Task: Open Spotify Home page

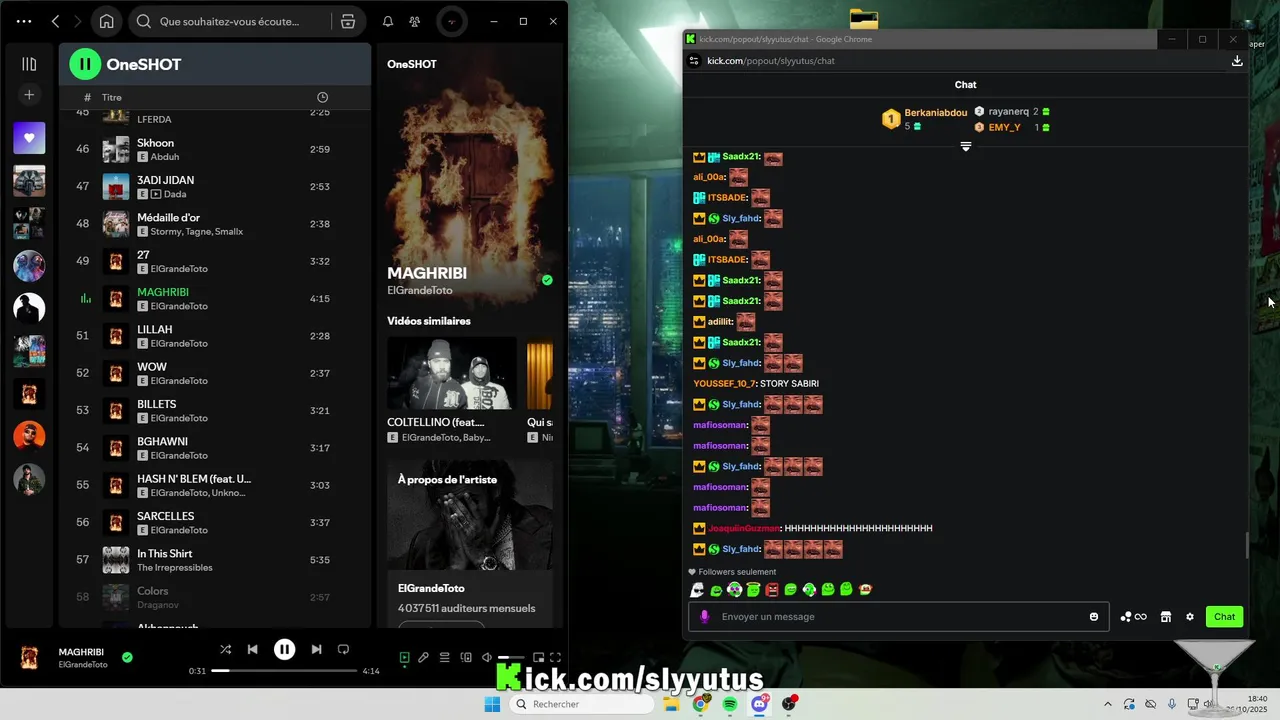Action: (107, 21)
